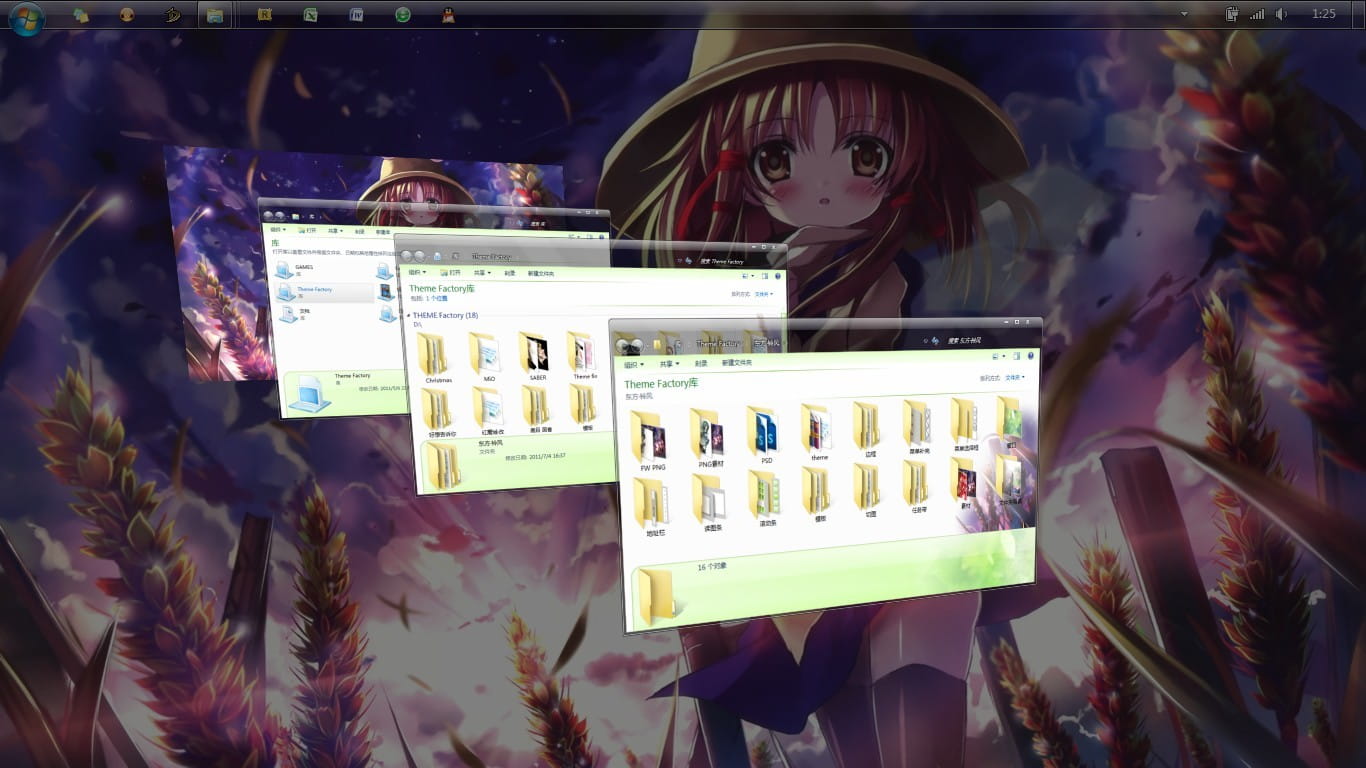1366x768 pixels.
Task: Open the 组织 (Organize) dropdown
Action: tap(636, 363)
